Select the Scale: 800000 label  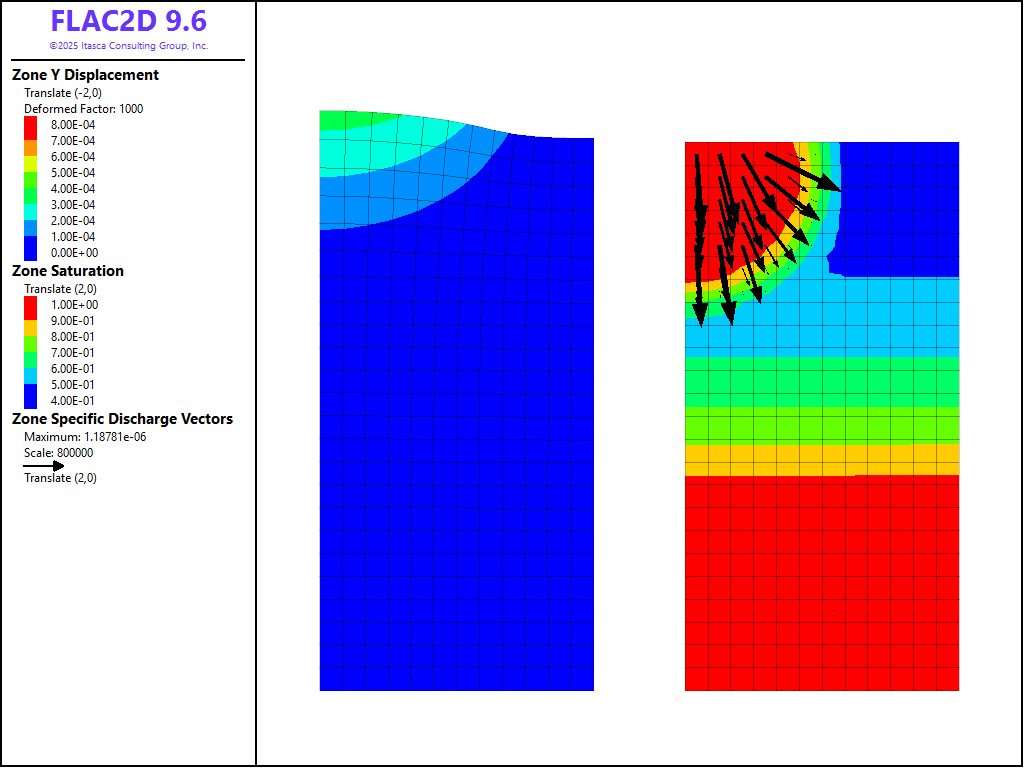[58, 452]
